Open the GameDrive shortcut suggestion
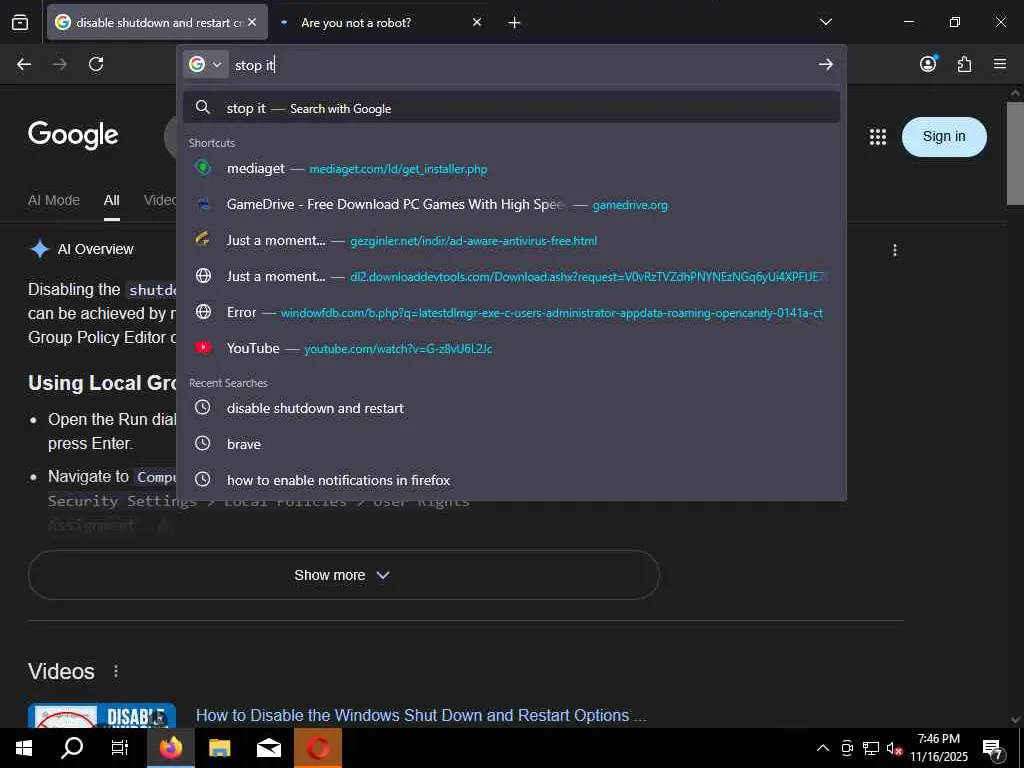 pos(511,204)
